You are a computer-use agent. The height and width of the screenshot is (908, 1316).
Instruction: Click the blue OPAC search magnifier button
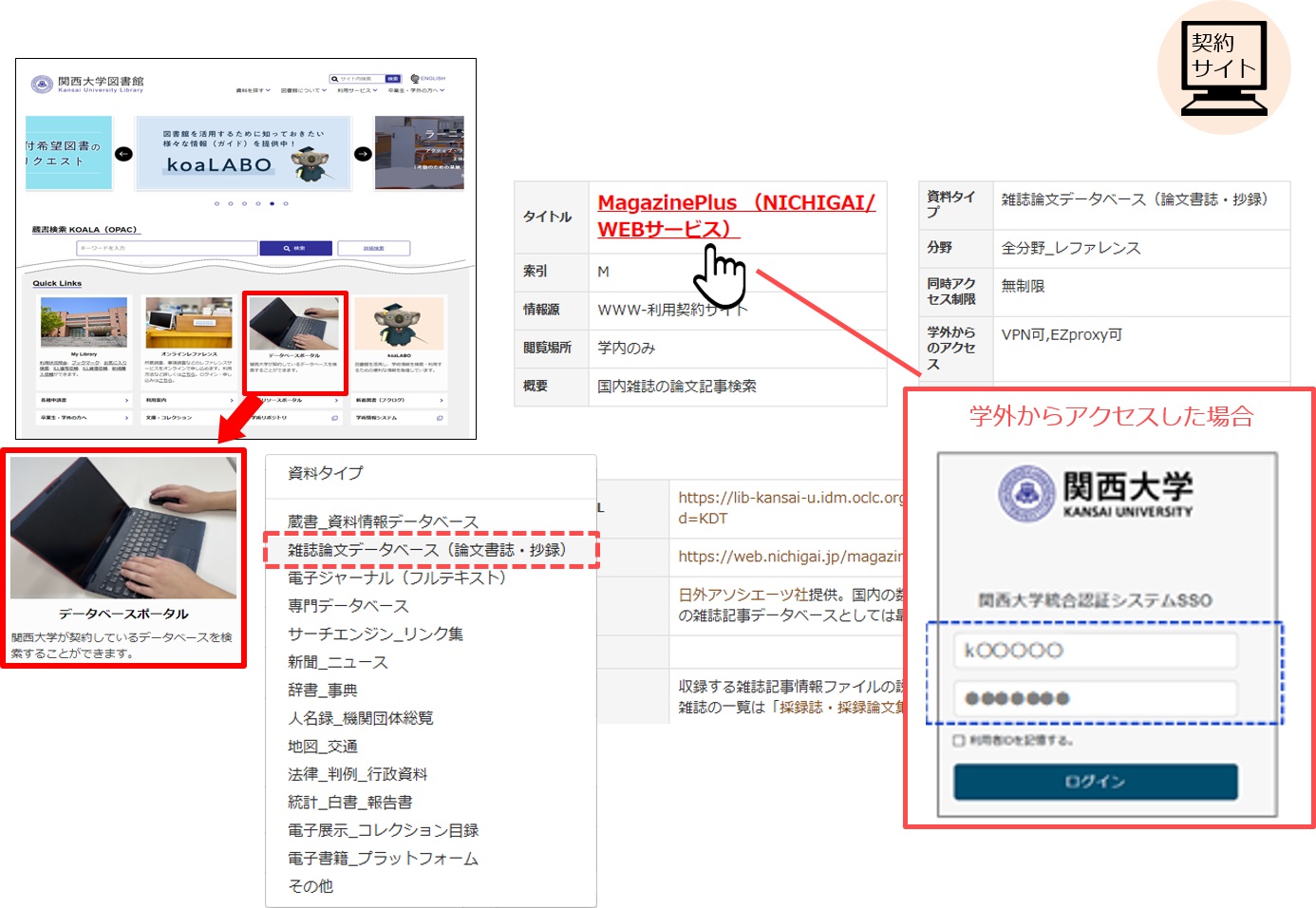click(x=295, y=248)
